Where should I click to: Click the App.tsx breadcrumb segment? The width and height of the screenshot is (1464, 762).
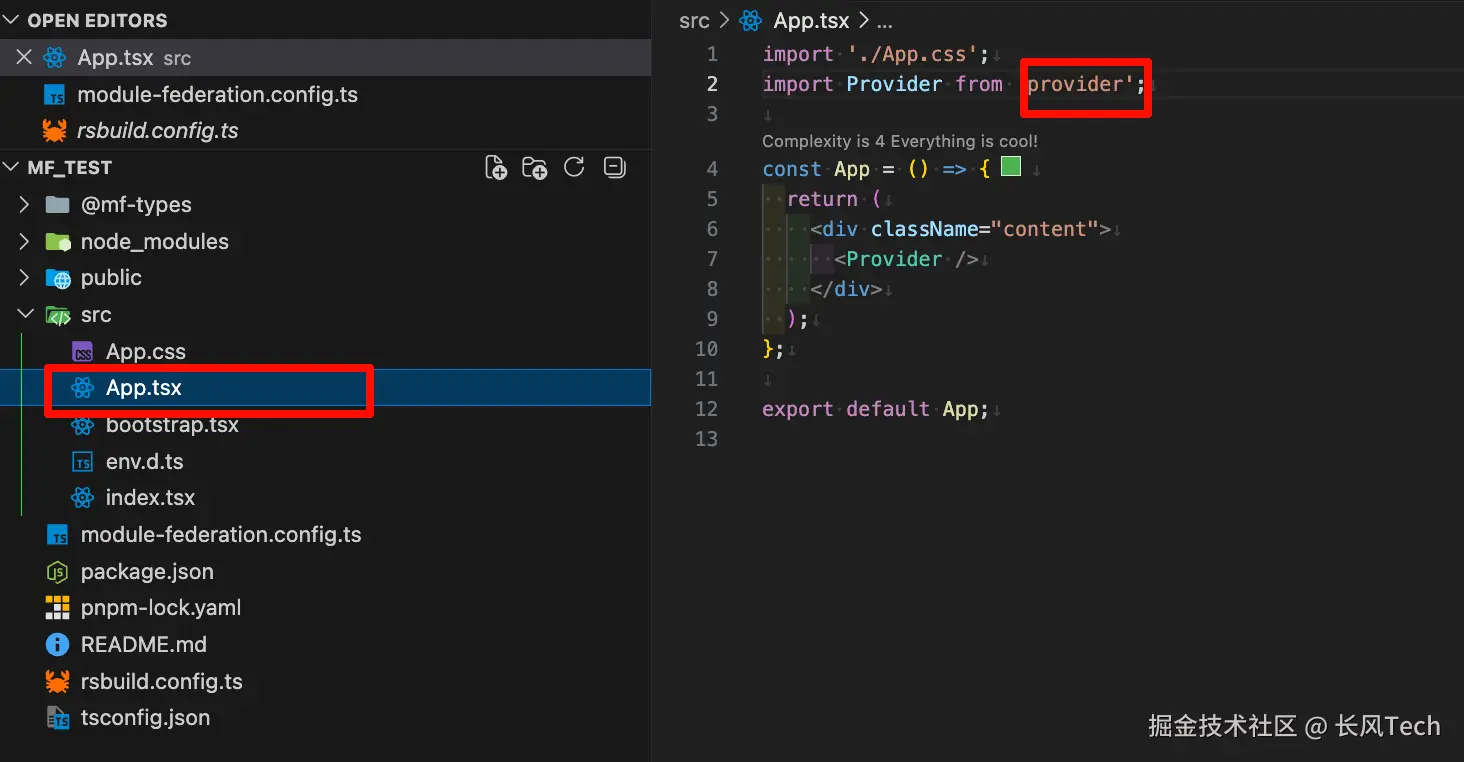tap(811, 21)
